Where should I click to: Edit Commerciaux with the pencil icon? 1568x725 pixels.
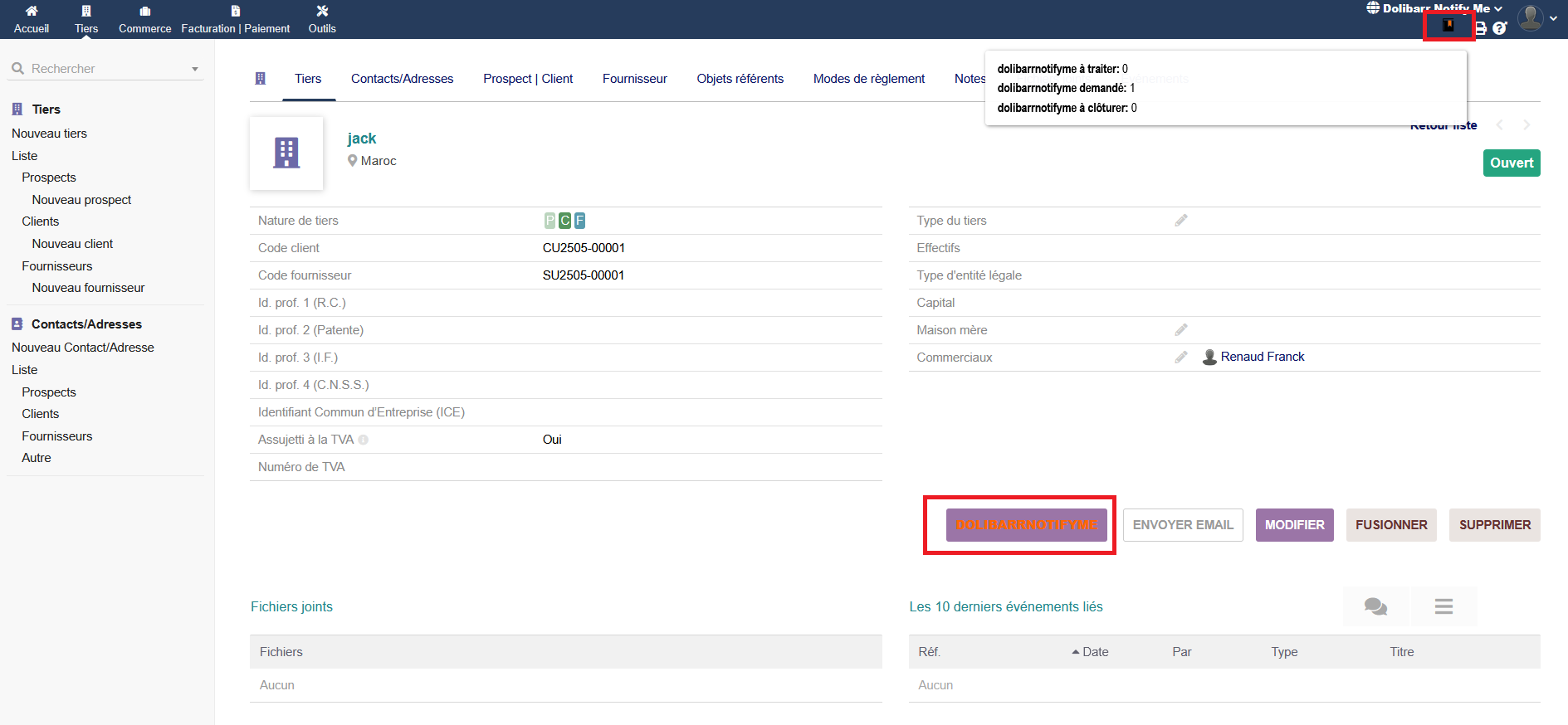[x=1180, y=358]
